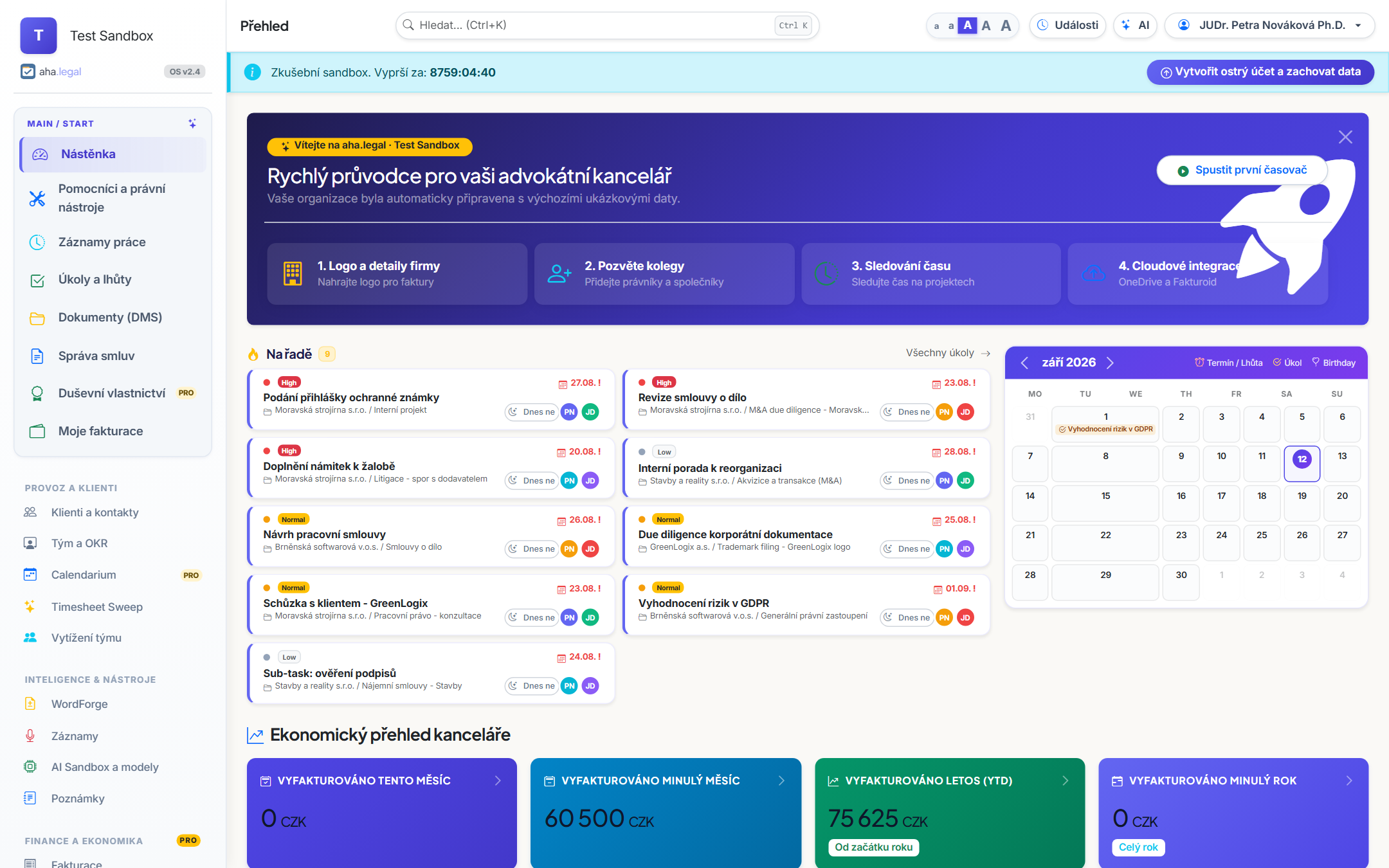Click the Timesheet Sweep sparkle icon
Image resolution: width=1389 pixels, height=868 pixels.
click(30, 606)
